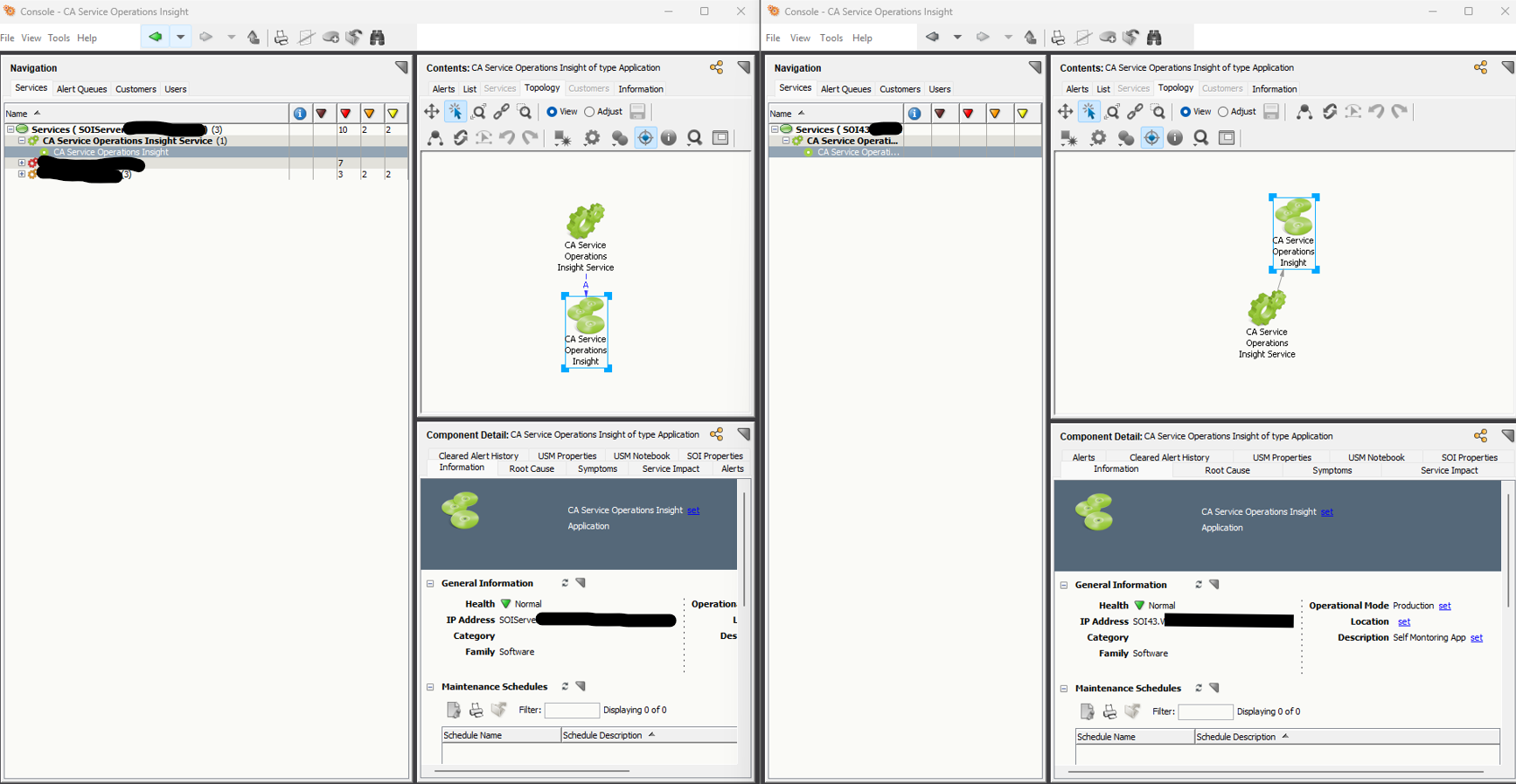The width and height of the screenshot is (1516, 784).
Task: Click the zoom-fit tool in right Topology toolbar
Action: 1112,112
